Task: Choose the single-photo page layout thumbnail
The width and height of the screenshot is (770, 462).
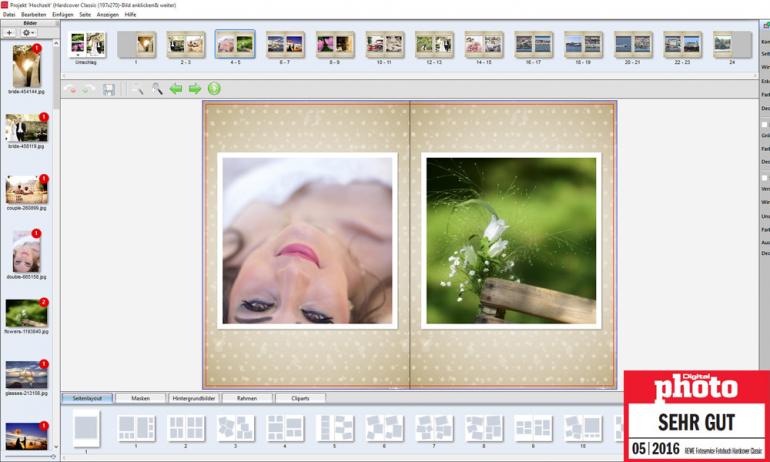Action: 86,428
